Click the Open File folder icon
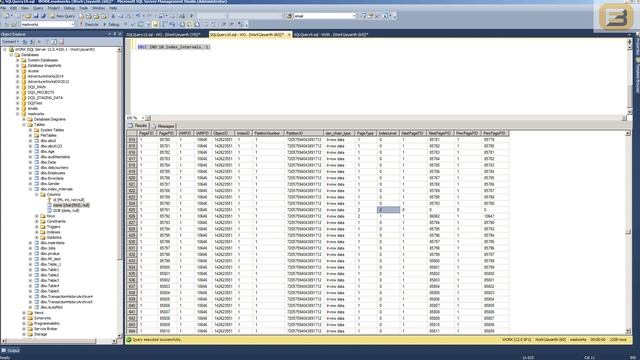Screen dimensions: 640x360 [28, 16]
